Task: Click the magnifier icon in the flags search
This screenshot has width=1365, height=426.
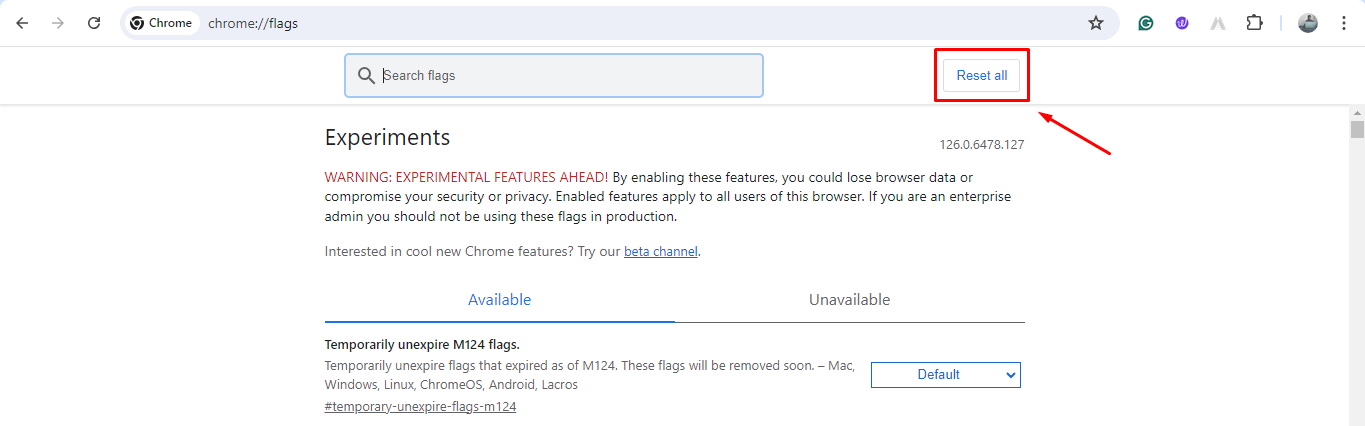Action: [x=366, y=75]
